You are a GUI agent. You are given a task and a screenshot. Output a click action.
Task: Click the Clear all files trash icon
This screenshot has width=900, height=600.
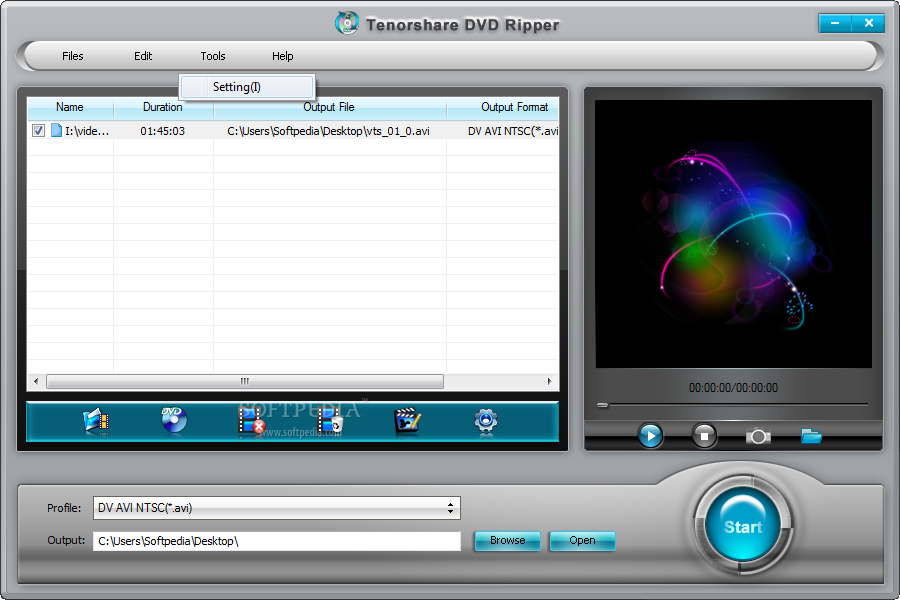[x=330, y=421]
